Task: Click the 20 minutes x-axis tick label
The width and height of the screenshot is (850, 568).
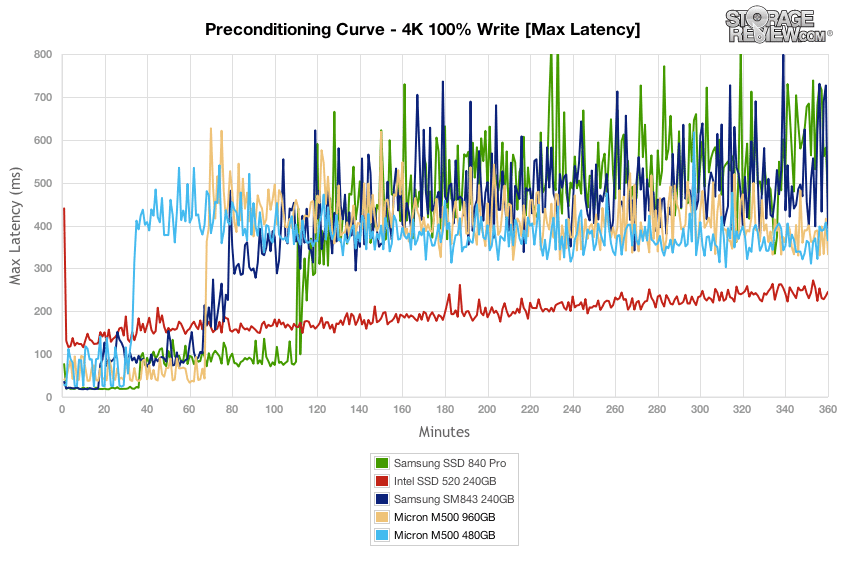Action: (x=104, y=409)
